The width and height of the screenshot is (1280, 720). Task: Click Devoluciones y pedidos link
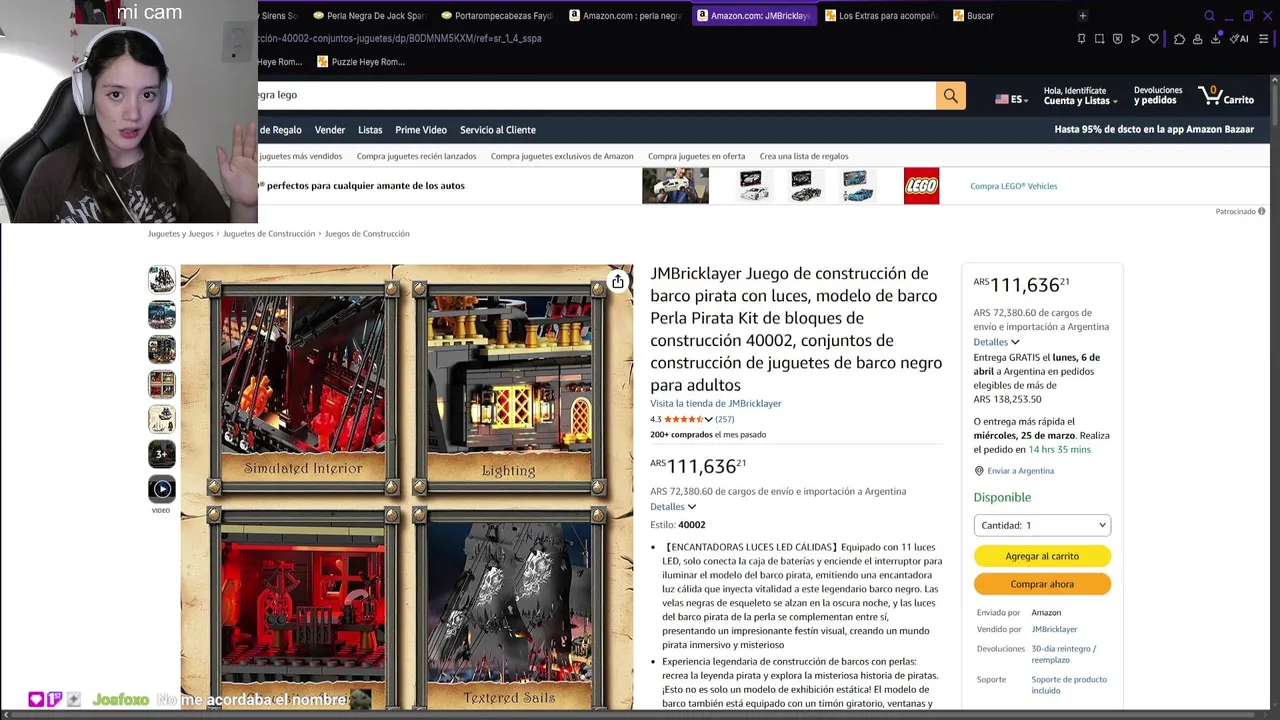pos(1158,96)
